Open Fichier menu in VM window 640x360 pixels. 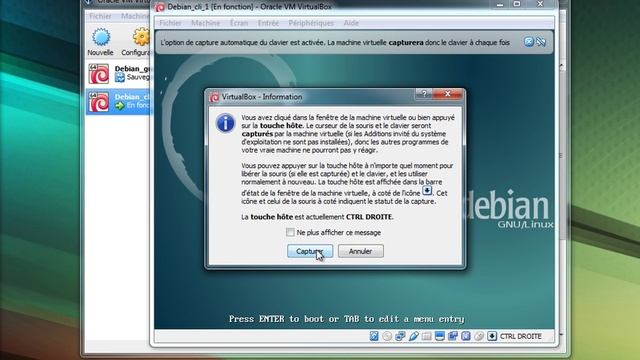170,23
